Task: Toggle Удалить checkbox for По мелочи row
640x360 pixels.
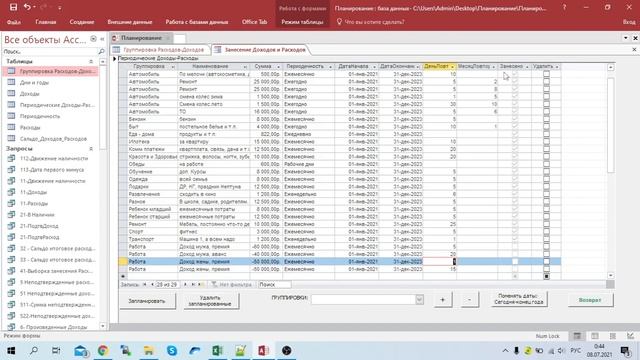Action: pyautogui.click(x=547, y=74)
